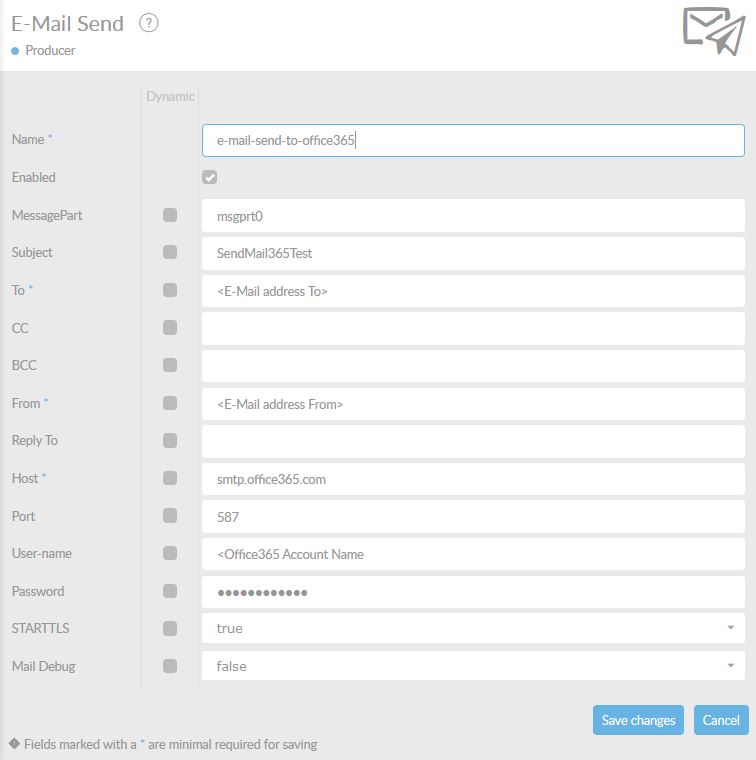Click the help question mark icon
The width and height of the screenshot is (756, 760).
click(149, 23)
